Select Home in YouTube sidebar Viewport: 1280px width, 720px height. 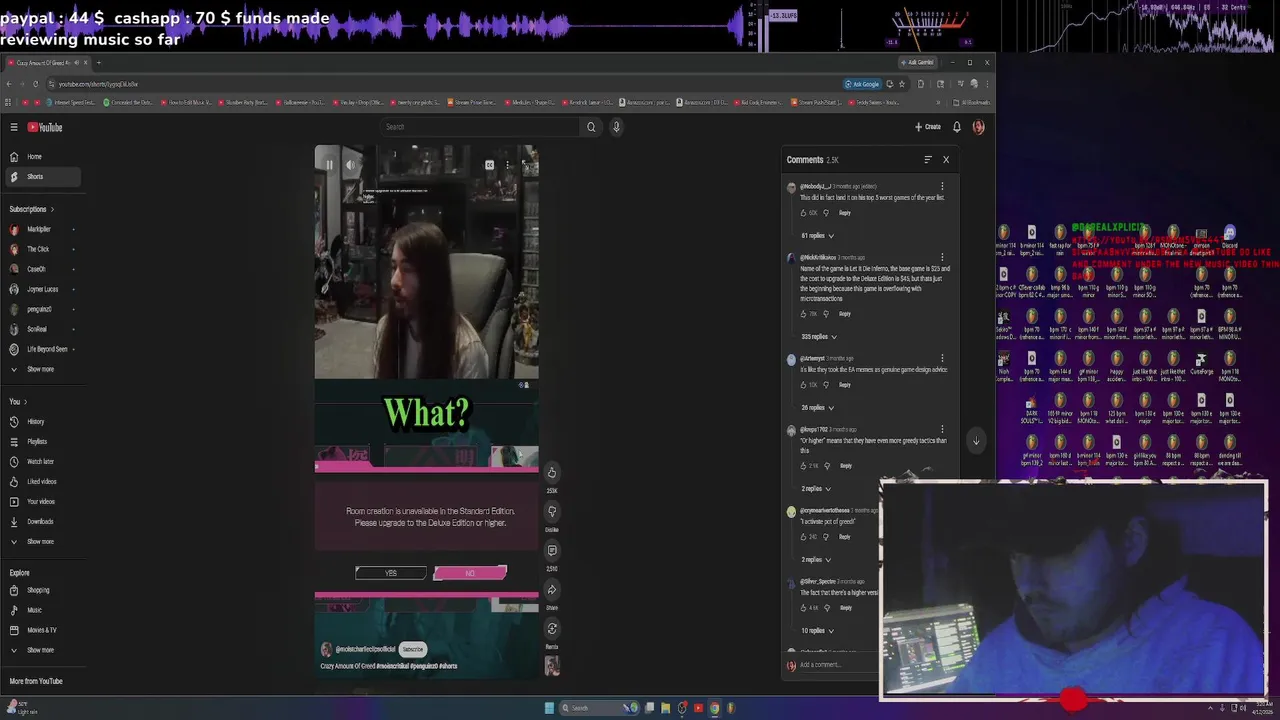pos(41,157)
